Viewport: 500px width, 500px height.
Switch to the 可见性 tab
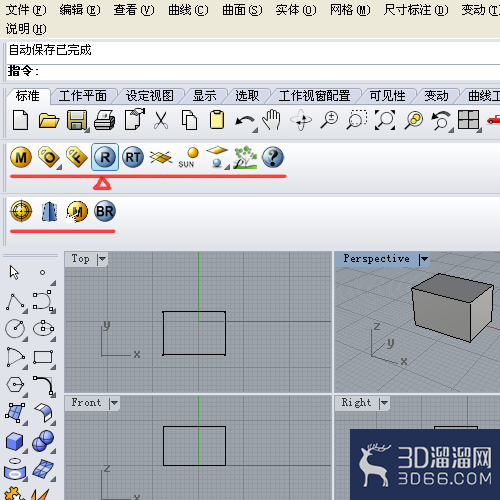point(387,96)
